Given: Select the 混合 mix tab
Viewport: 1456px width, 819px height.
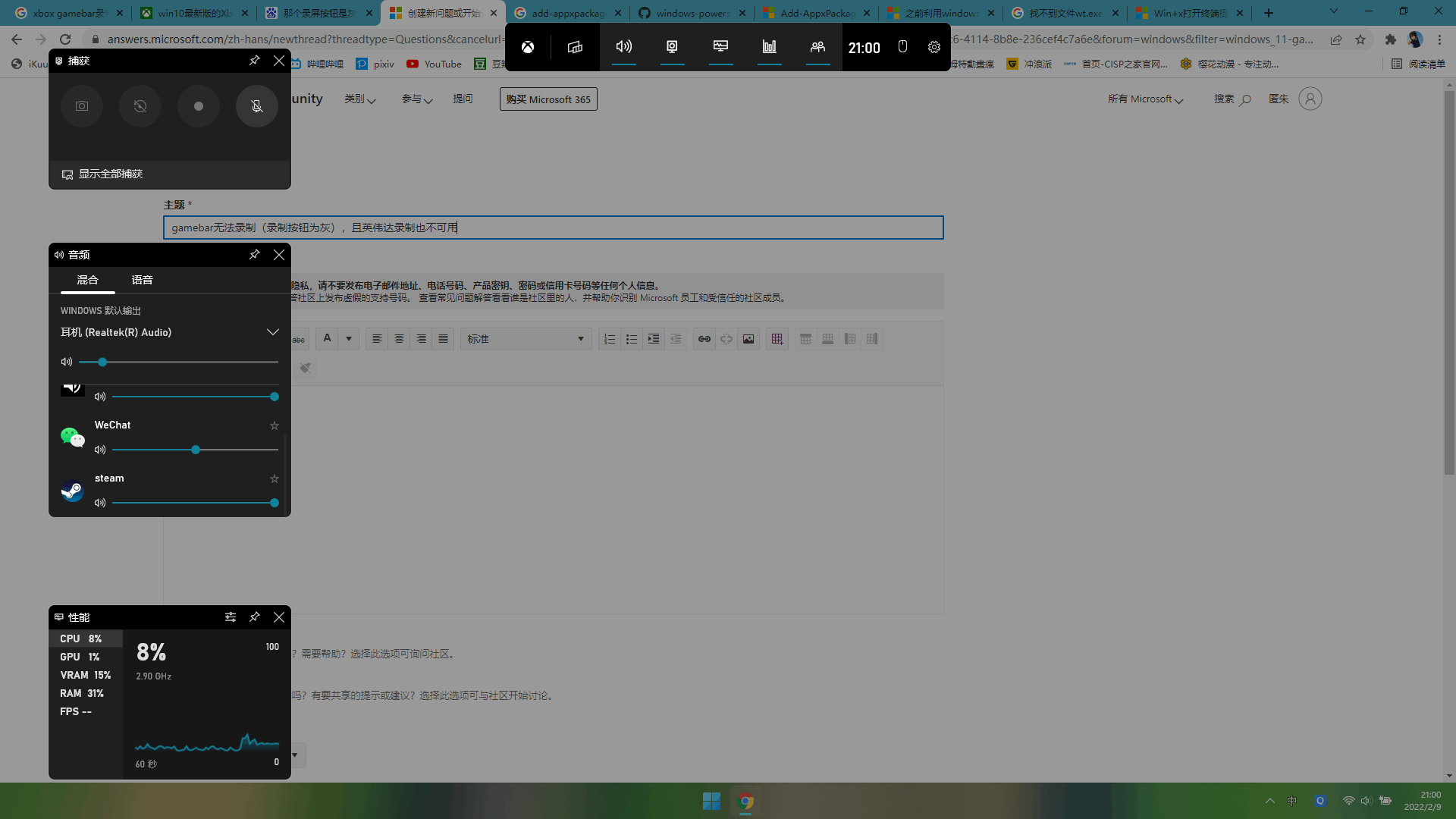Looking at the screenshot, I should [x=87, y=280].
